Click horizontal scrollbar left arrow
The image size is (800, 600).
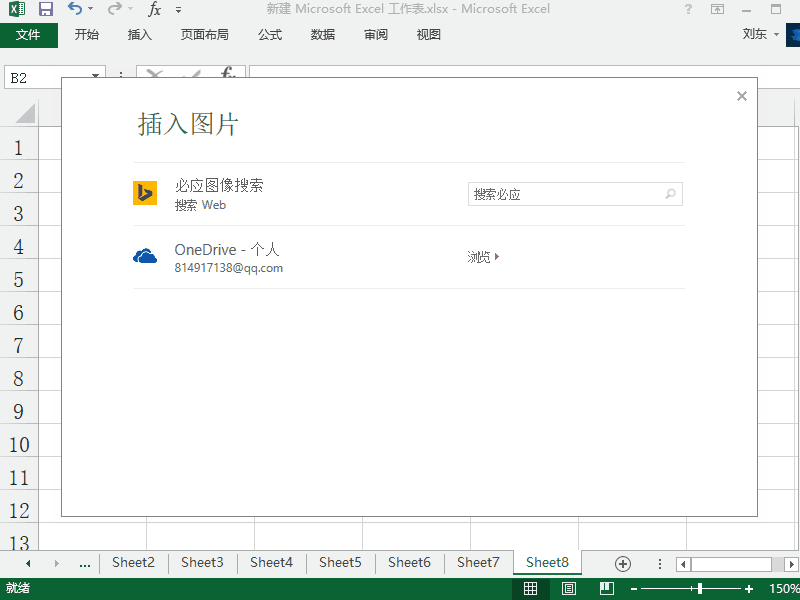[683, 564]
